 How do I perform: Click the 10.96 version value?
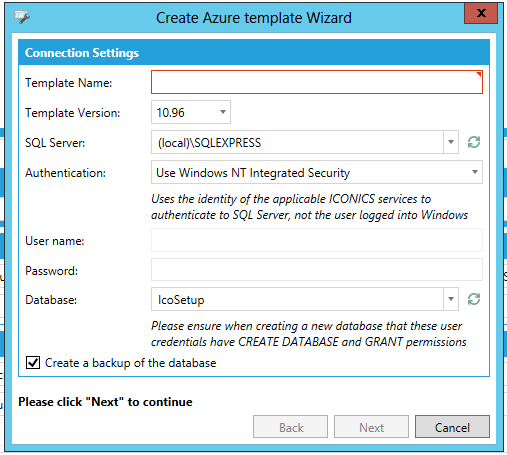tap(171, 113)
